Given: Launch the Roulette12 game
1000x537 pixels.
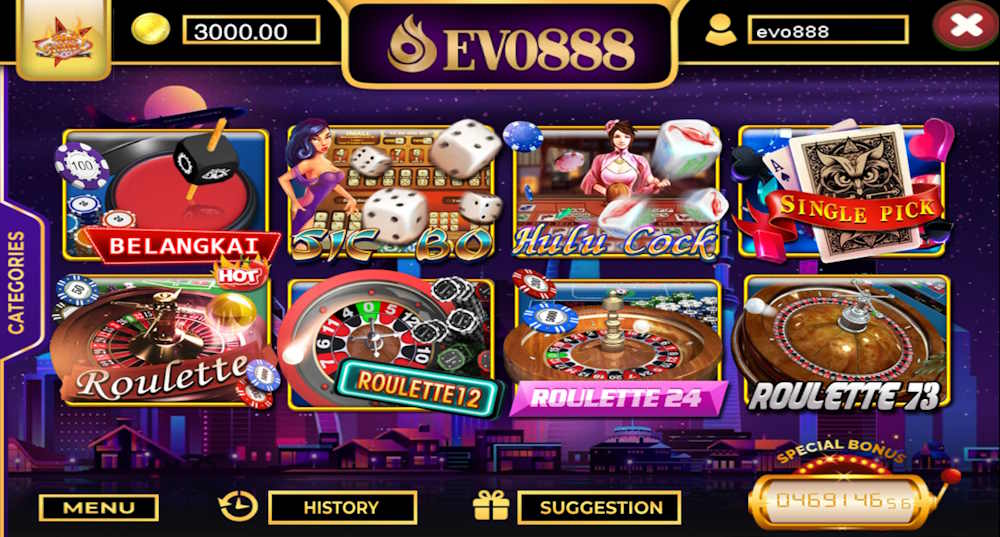Looking at the screenshot, I should point(391,343).
